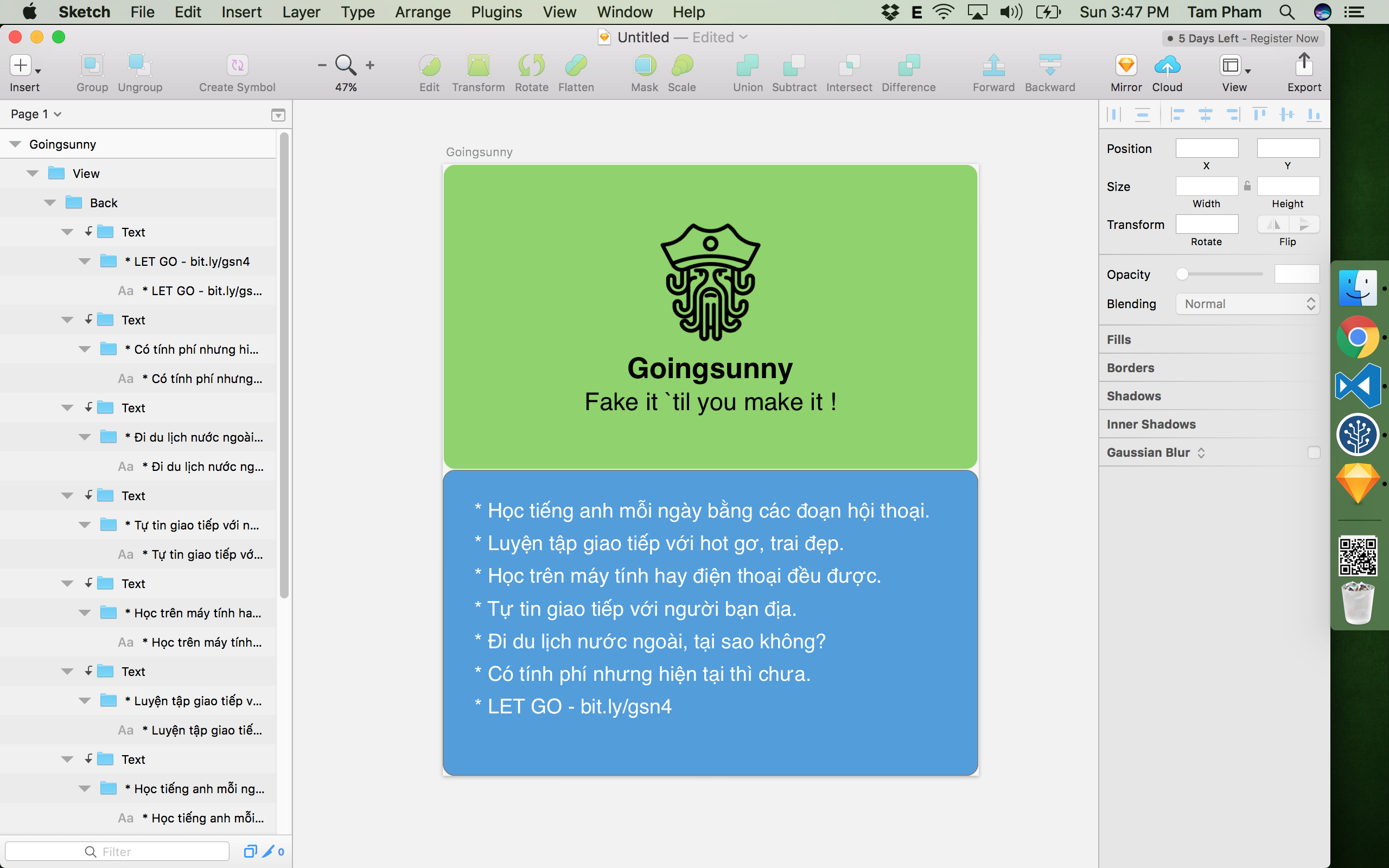Click the Shadows section header
Viewport: 1389px width, 868px height.
click(1133, 396)
